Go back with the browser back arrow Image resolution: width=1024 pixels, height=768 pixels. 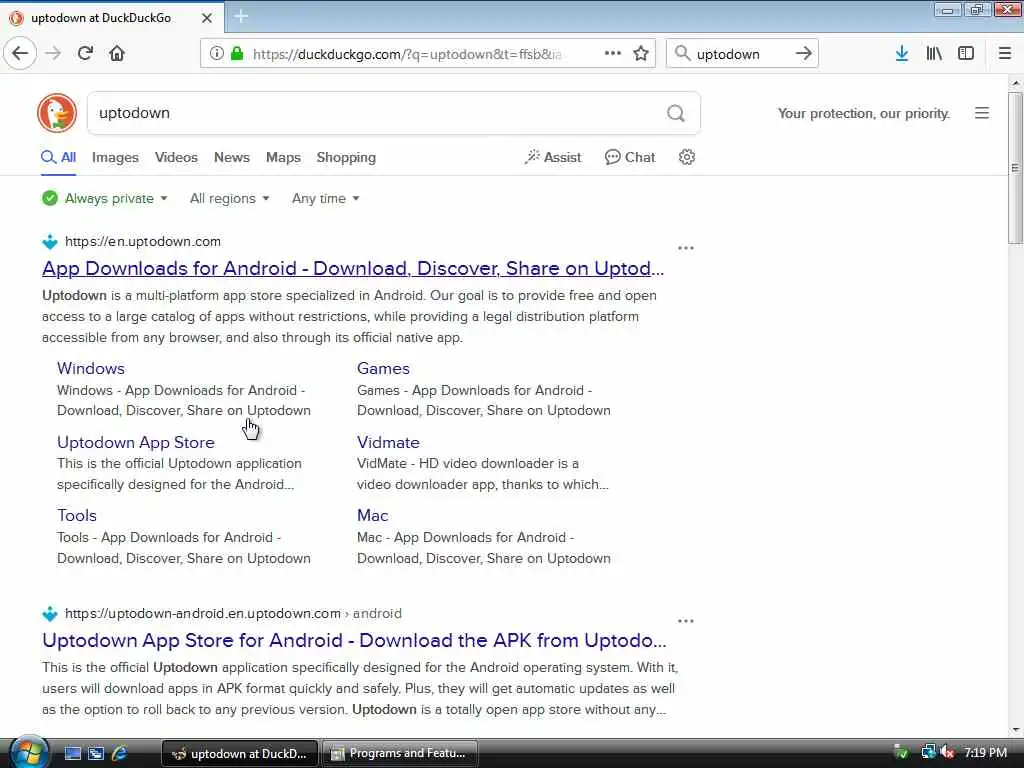point(20,53)
